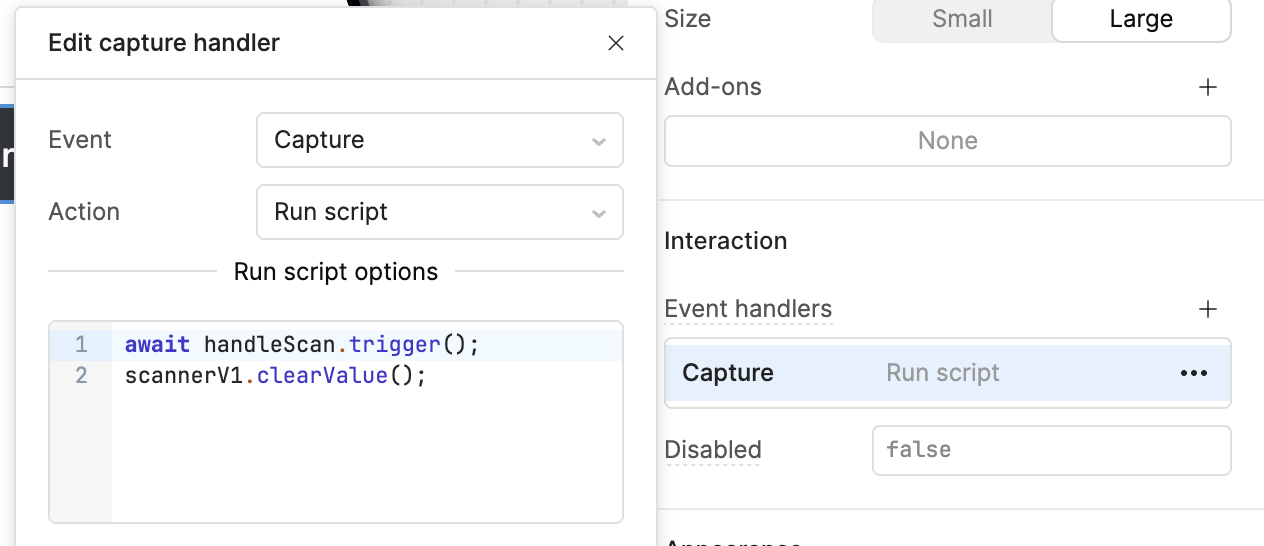Click the Disabled property label

tap(713, 450)
